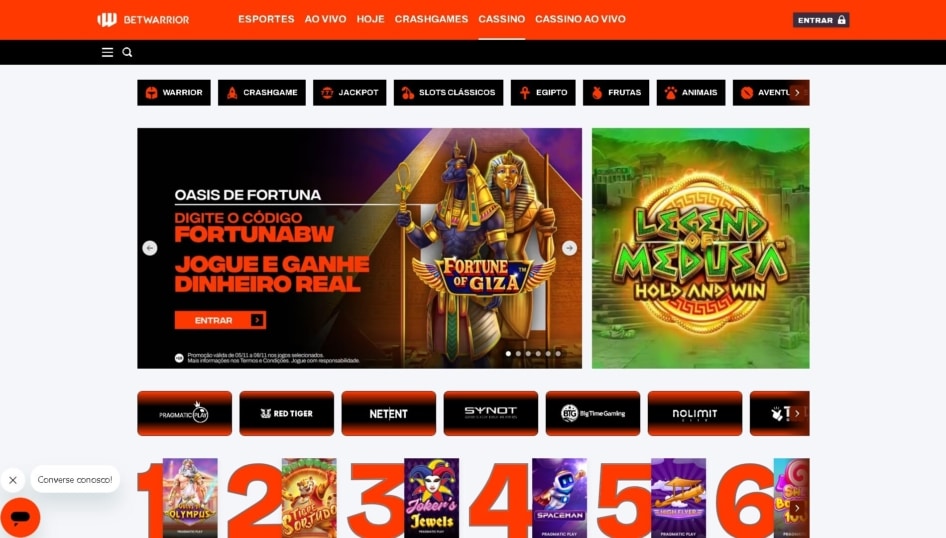Viewport: 946px width, 538px height.
Task: Open the hamburger menu icon
Action: (107, 52)
